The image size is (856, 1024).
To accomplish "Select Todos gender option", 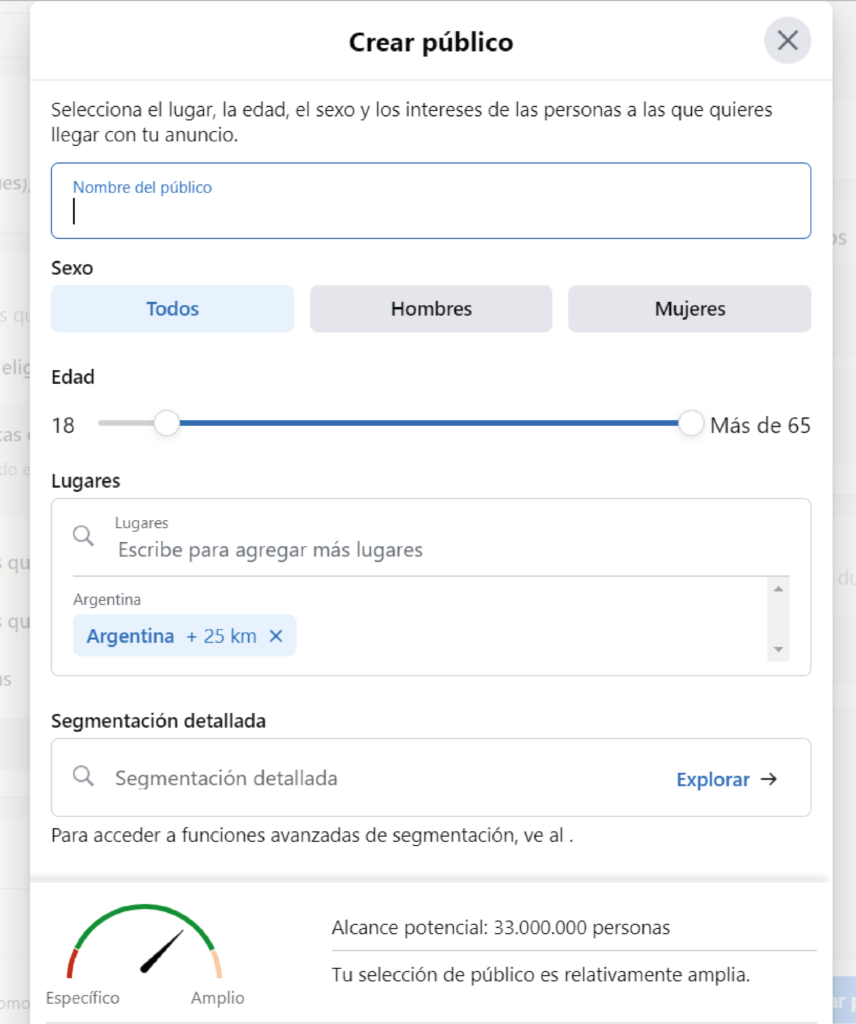I will coord(172,309).
